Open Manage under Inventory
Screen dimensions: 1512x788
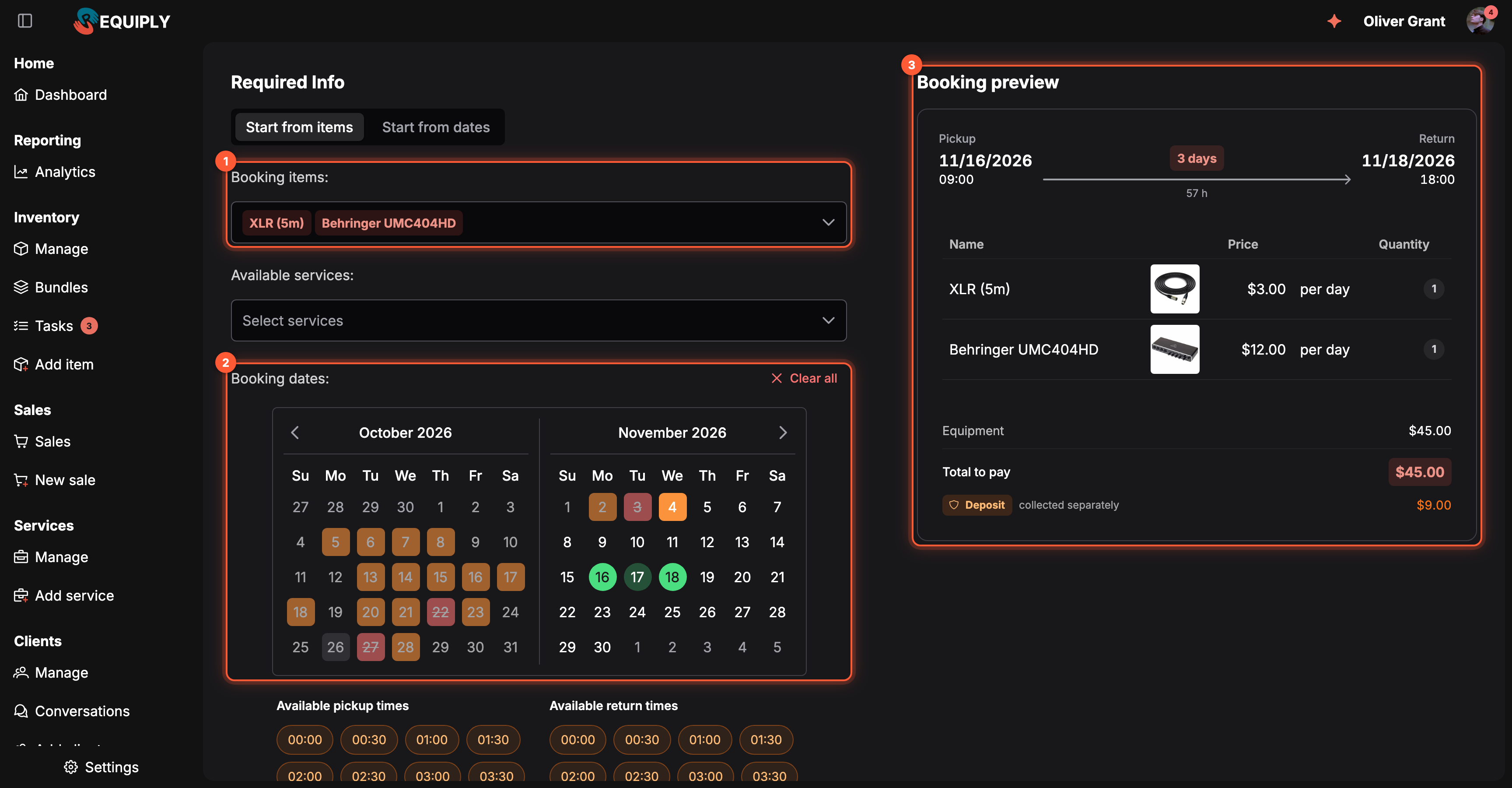point(51,248)
